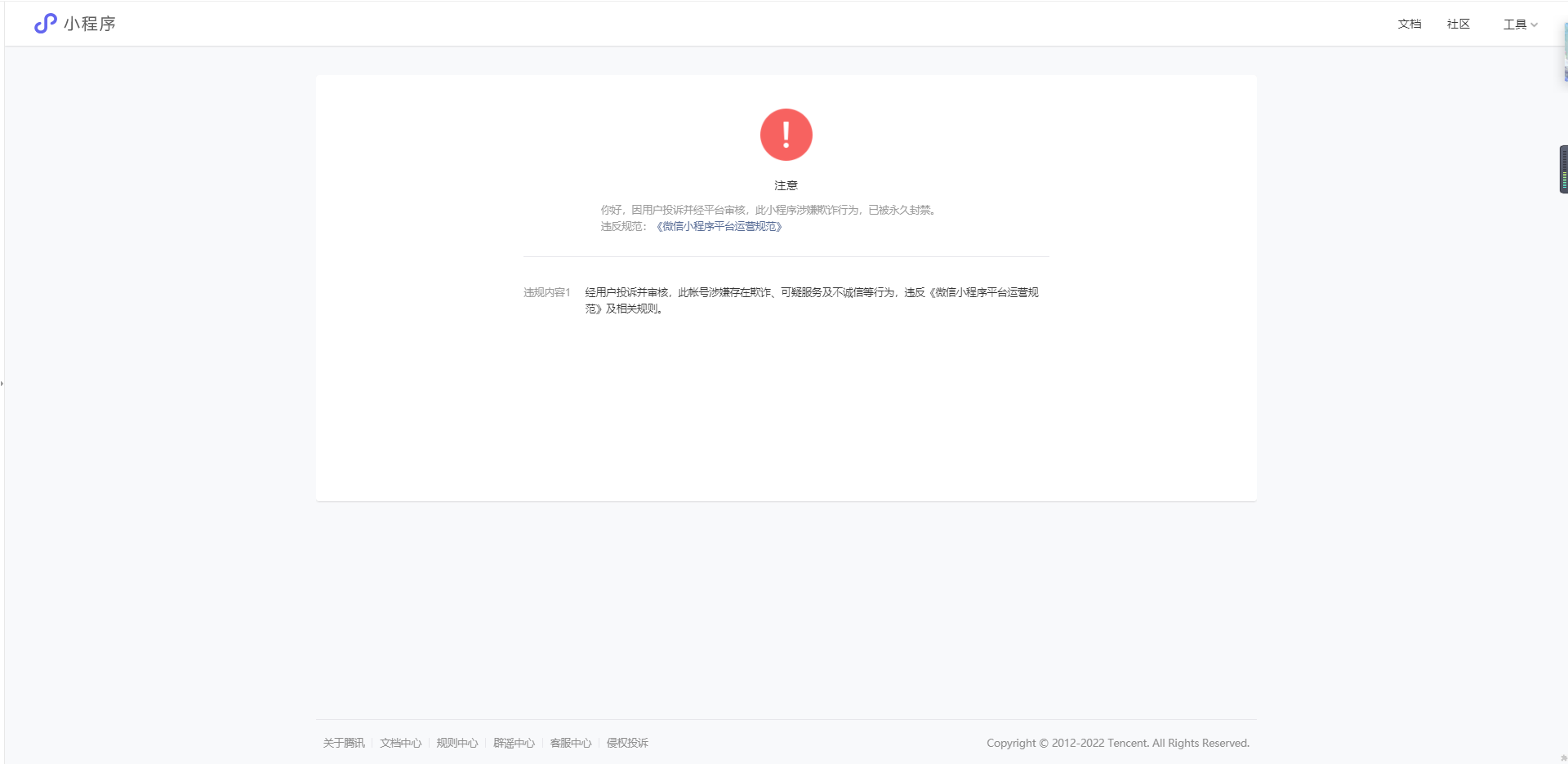
Task: Open the 文档 menu item
Action: pyautogui.click(x=1410, y=24)
